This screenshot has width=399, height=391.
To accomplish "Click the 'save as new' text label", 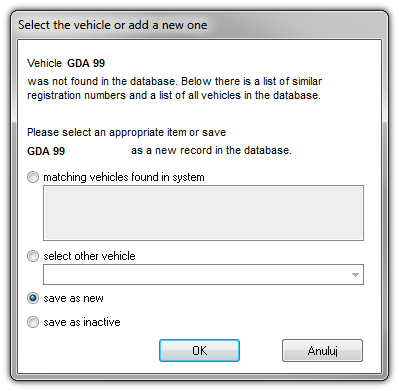I will coord(73,298).
